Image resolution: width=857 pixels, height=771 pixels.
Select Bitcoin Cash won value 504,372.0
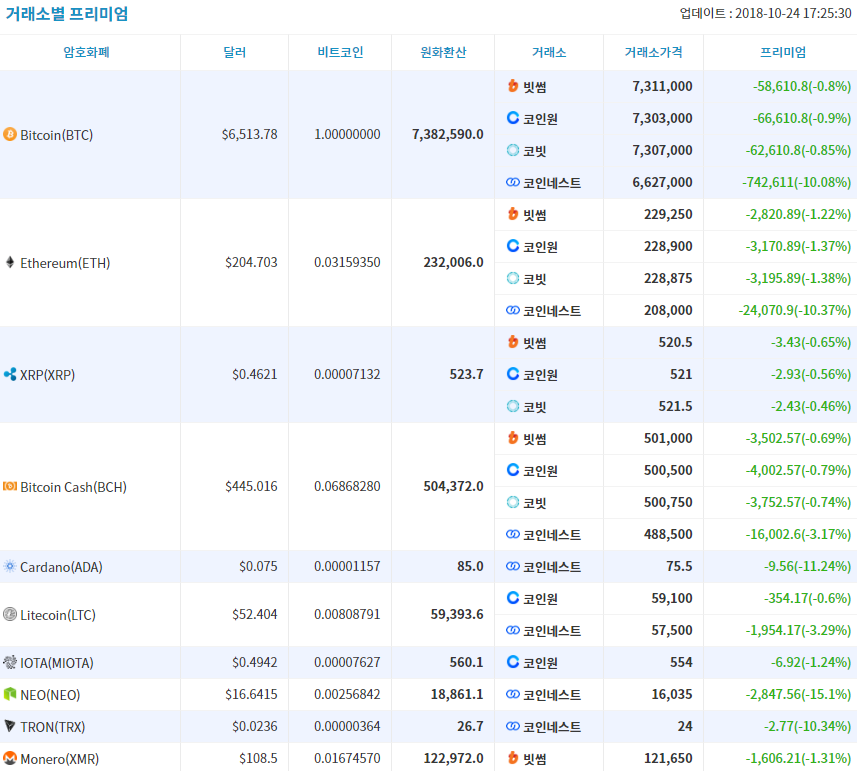tap(453, 486)
